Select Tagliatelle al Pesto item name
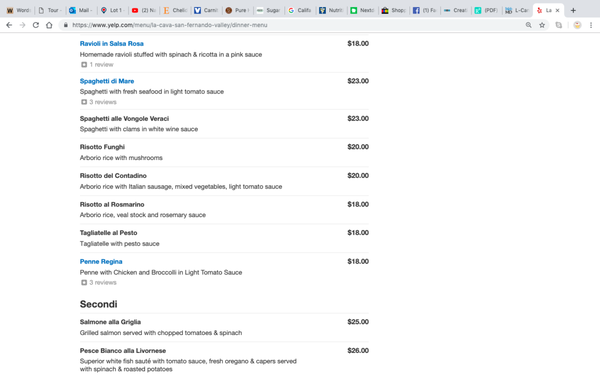The image size is (600, 375). click(x=109, y=233)
